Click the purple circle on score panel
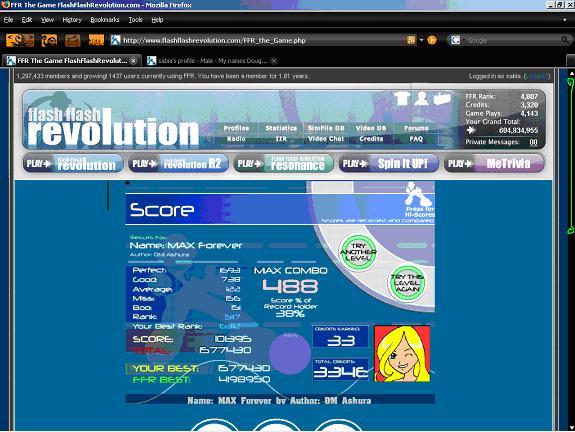The image size is (575, 432). 290,353
